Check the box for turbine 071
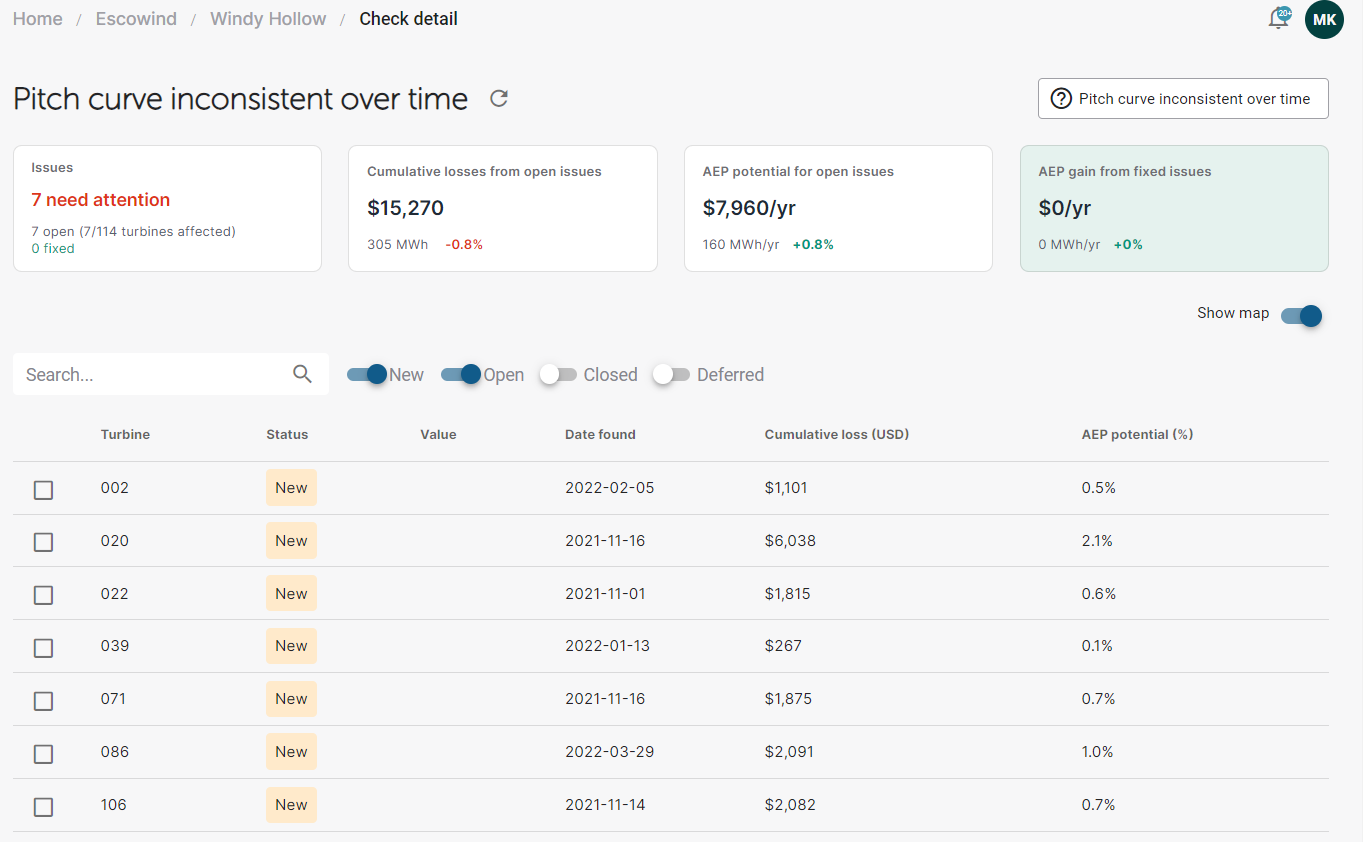The image size is (1363, 842). 43,701
